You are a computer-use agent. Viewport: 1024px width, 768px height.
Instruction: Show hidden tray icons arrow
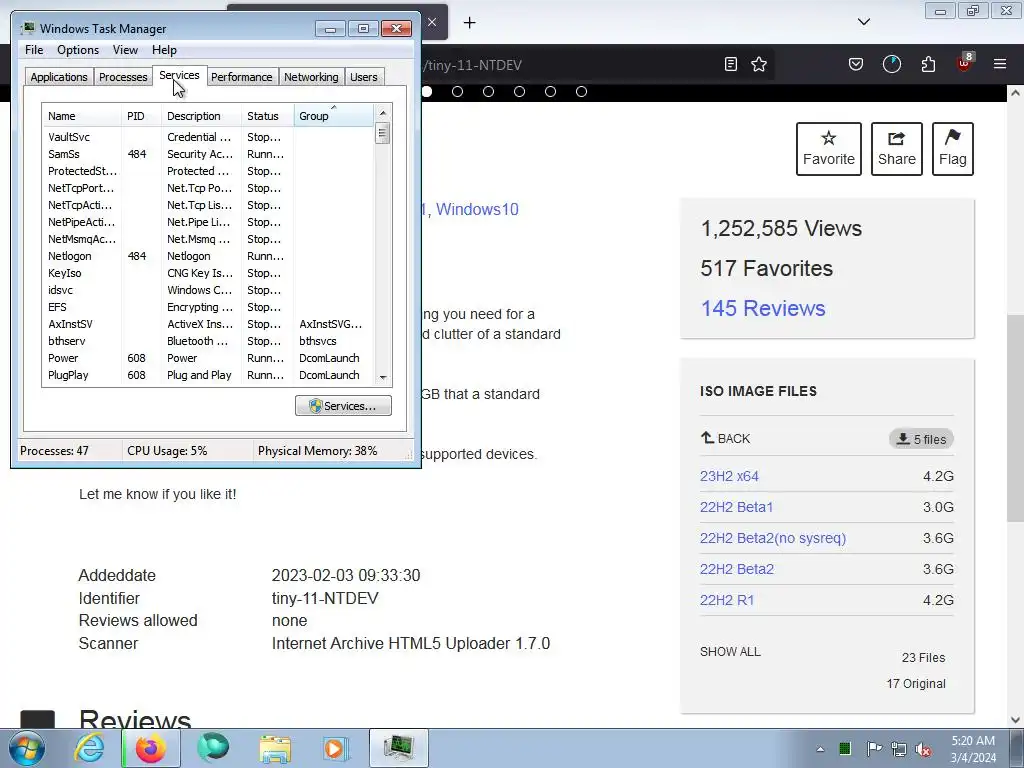point(820,749)
